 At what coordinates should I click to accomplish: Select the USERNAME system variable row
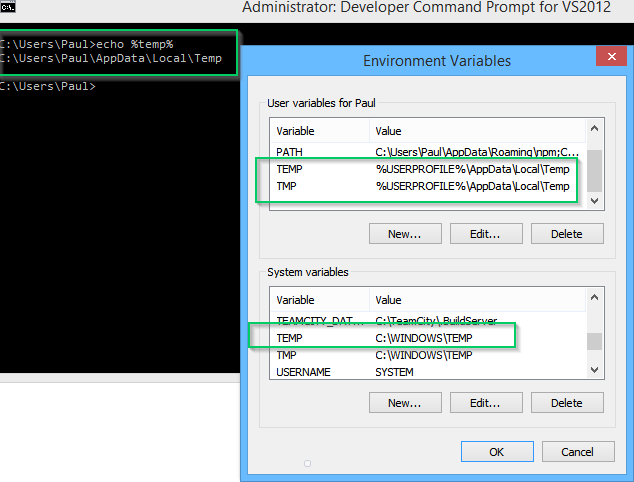[x=427, y=372]
